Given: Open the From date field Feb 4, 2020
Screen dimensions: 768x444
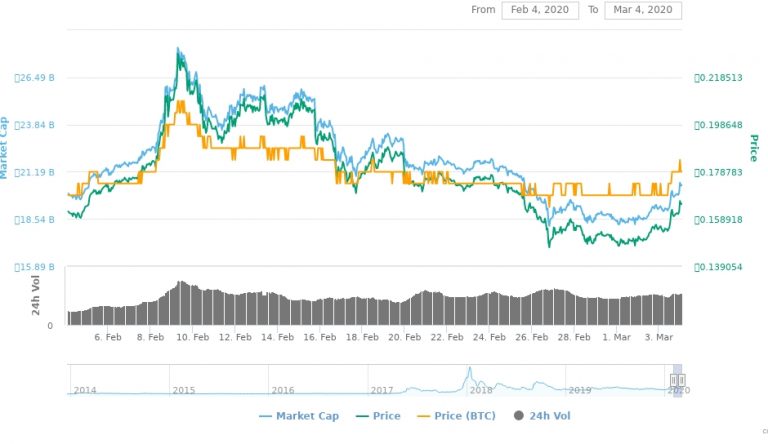Looking at the screenshot, I should click(540, 10).
